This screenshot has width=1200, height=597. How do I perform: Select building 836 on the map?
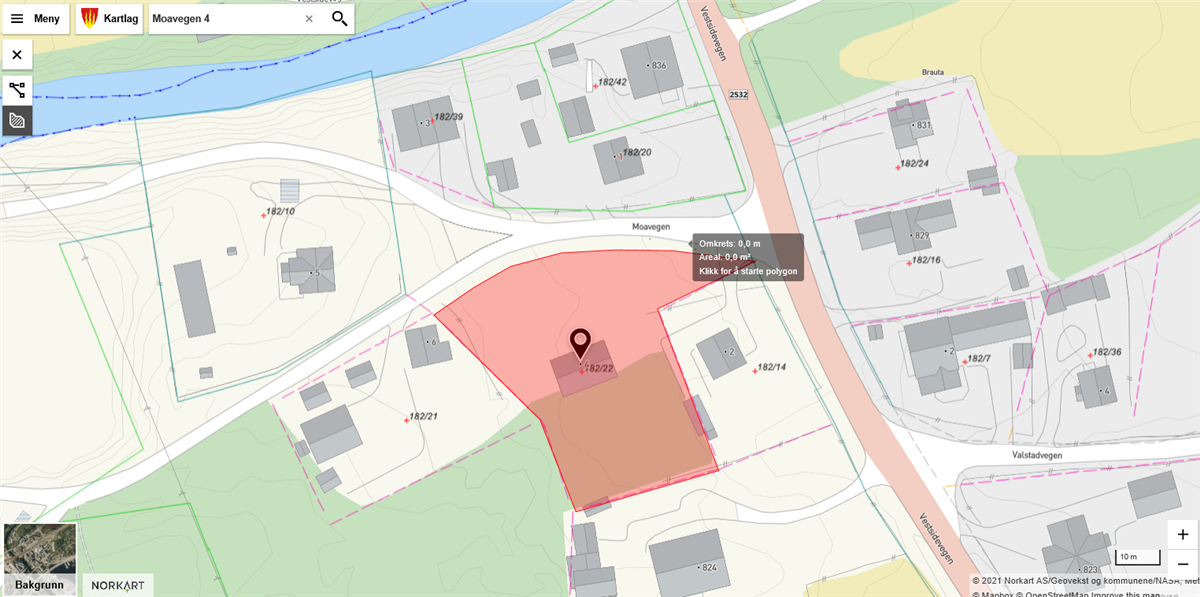651,66
